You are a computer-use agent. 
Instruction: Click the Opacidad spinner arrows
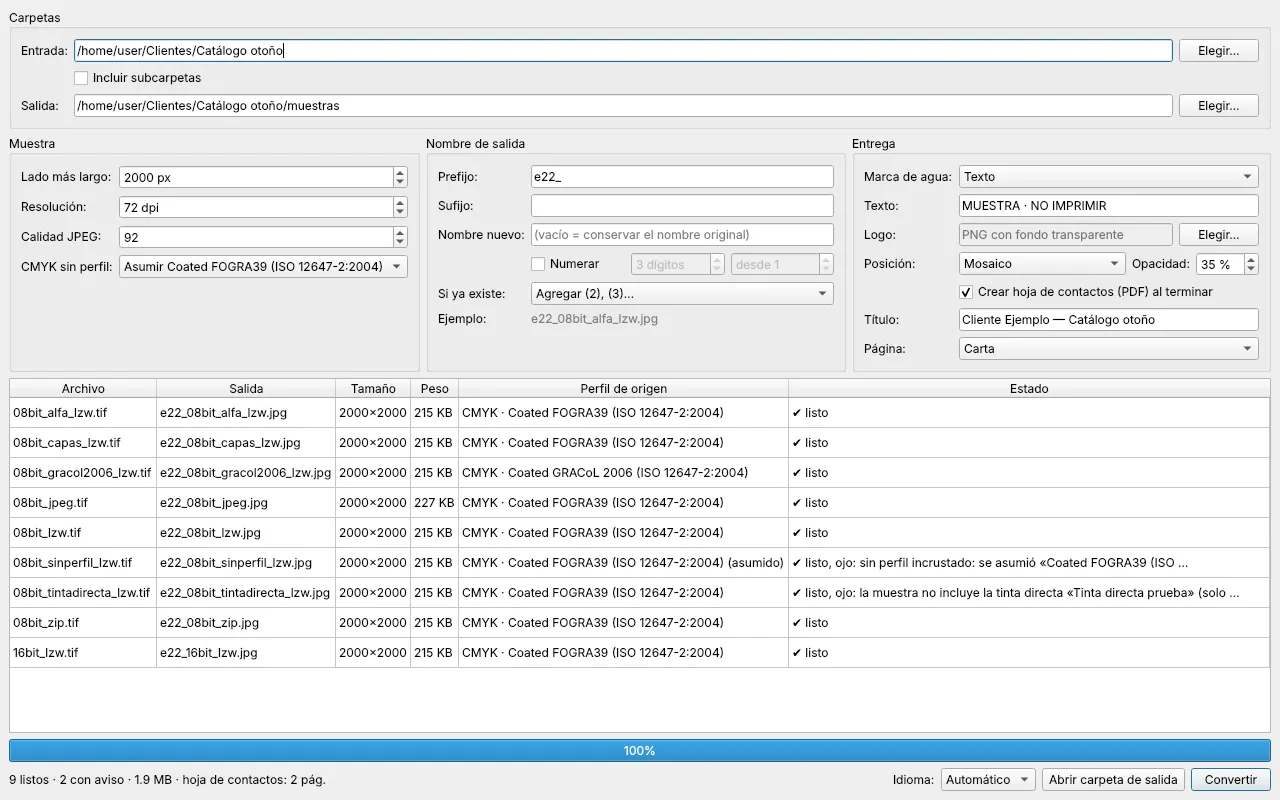(1251, 264)
